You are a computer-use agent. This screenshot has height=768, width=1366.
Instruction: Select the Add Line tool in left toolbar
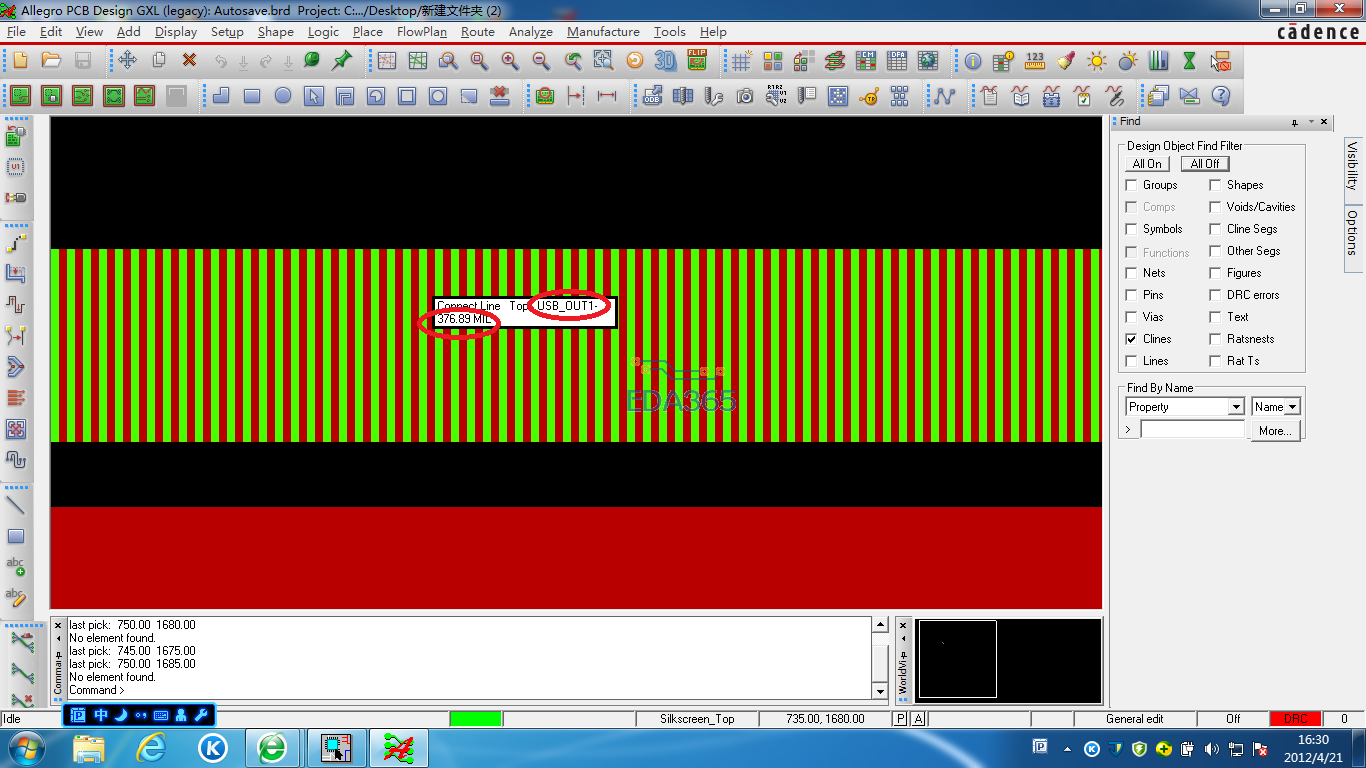(16, 504)
